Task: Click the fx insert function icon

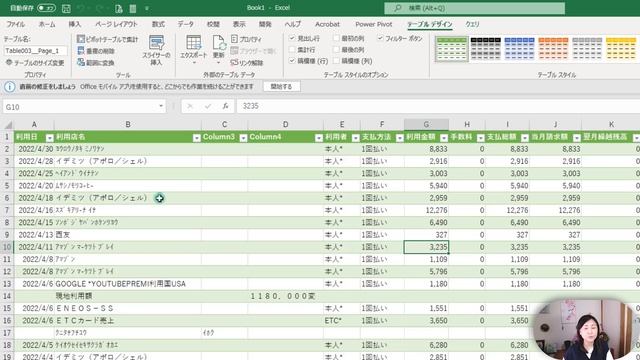Action: tap(225, 106)
